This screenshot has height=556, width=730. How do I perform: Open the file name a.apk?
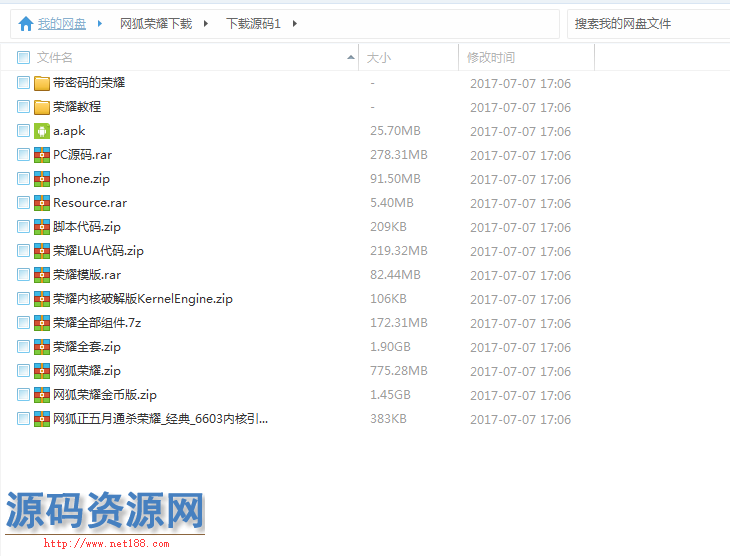point(69,131)
